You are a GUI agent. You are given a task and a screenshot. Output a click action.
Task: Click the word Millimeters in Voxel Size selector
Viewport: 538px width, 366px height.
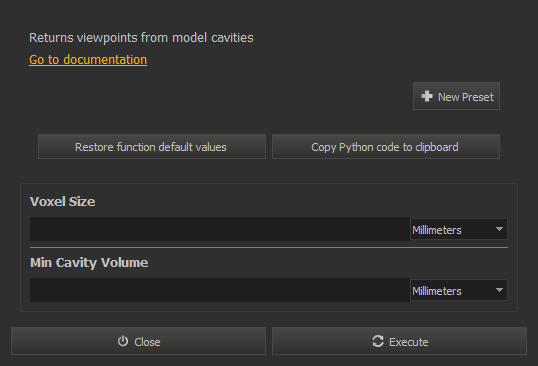click(437, 229)
